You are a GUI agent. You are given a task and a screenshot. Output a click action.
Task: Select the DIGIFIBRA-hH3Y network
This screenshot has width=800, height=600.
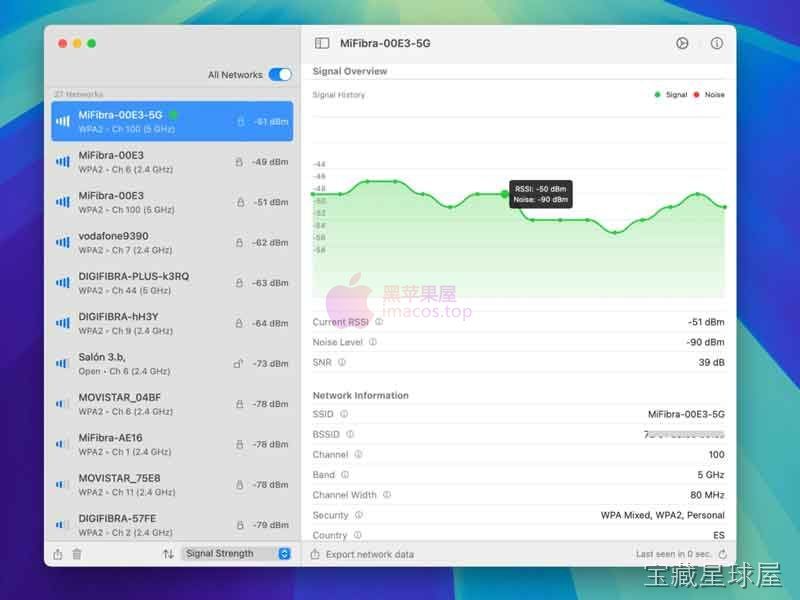(x=172, y=323)
